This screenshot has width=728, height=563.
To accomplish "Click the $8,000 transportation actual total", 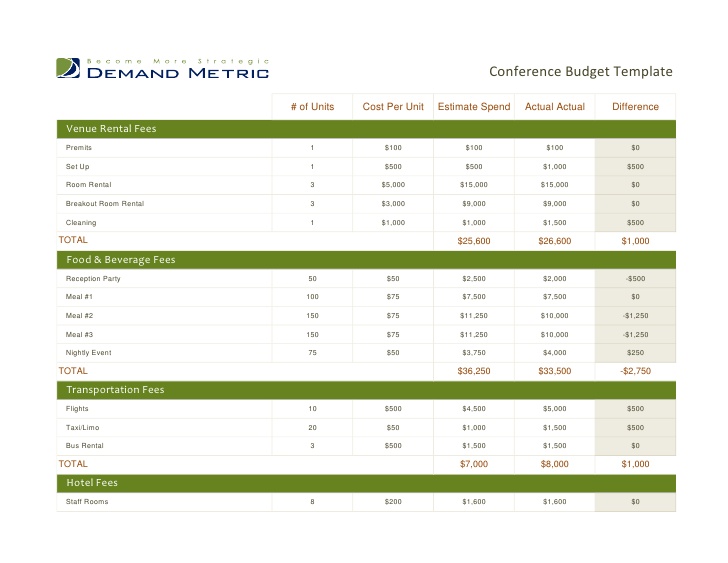I will click(555, 464).
